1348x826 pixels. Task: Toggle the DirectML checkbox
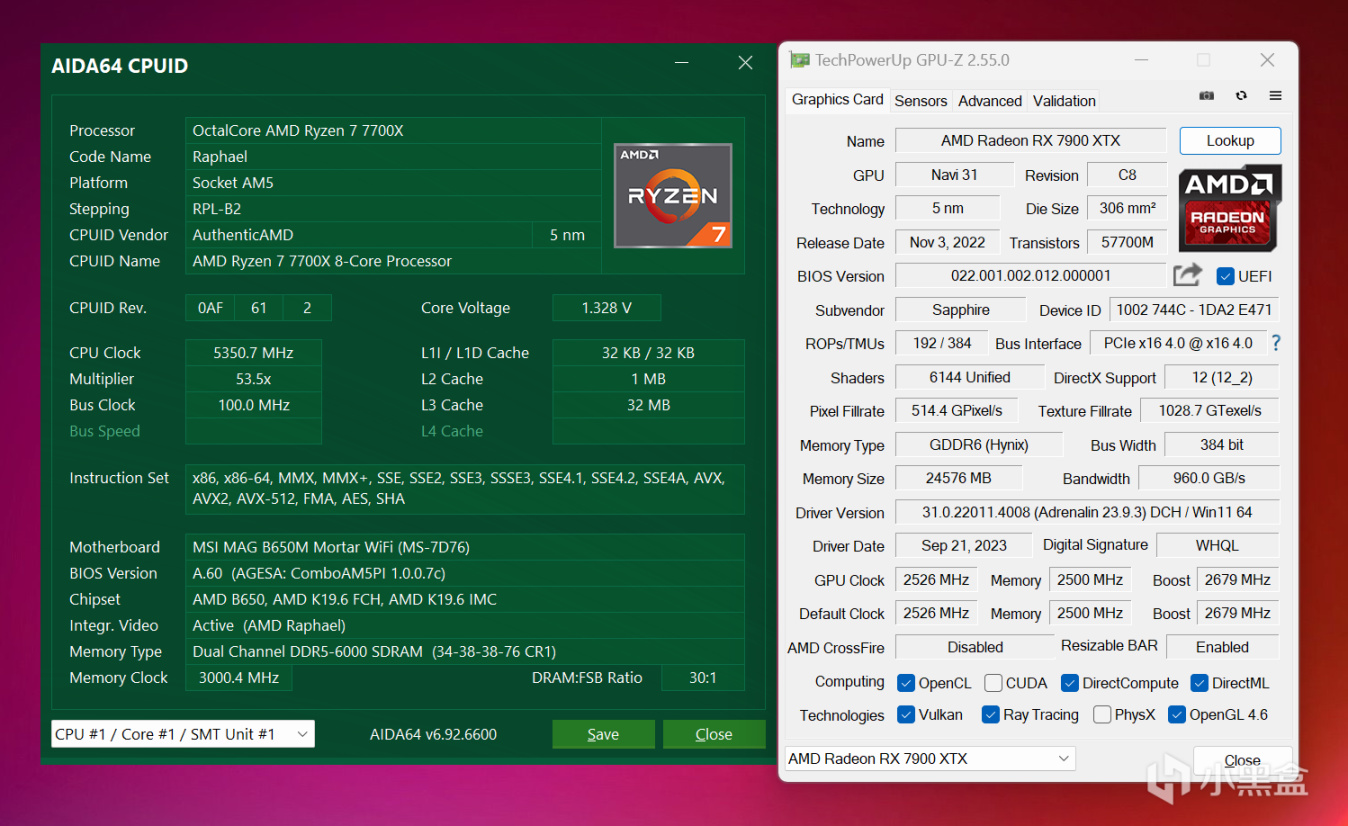coord(1200,683)
